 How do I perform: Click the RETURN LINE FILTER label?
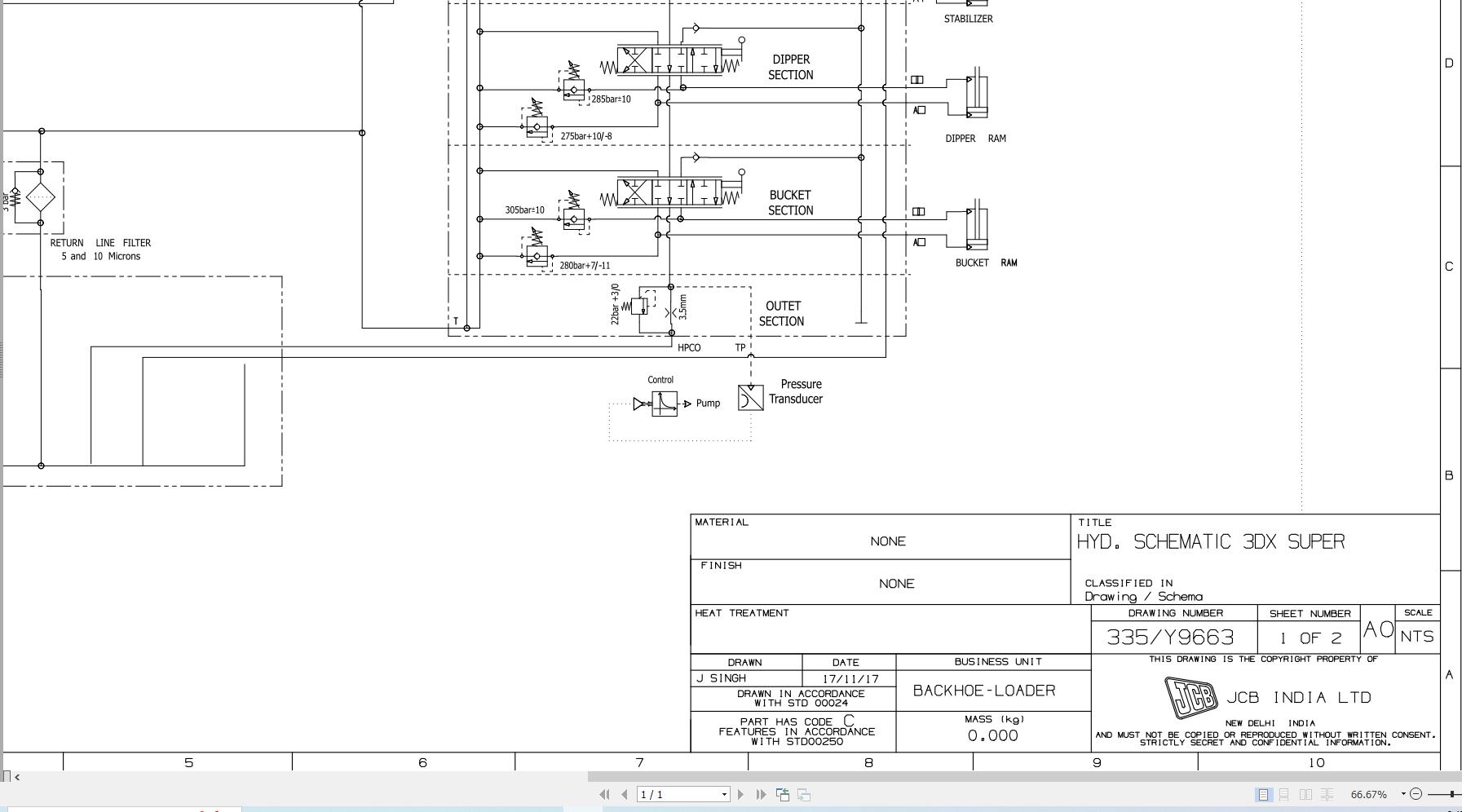[100, 249]
